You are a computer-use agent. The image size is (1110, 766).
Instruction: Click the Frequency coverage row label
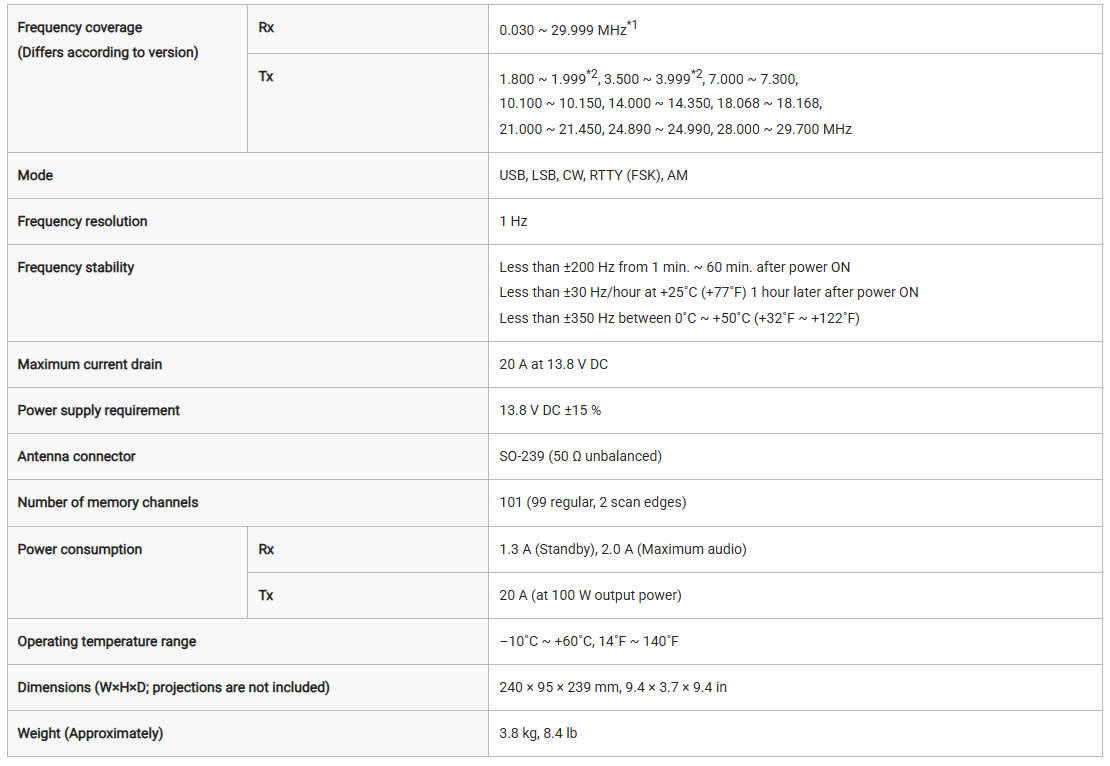click(80, 28)
